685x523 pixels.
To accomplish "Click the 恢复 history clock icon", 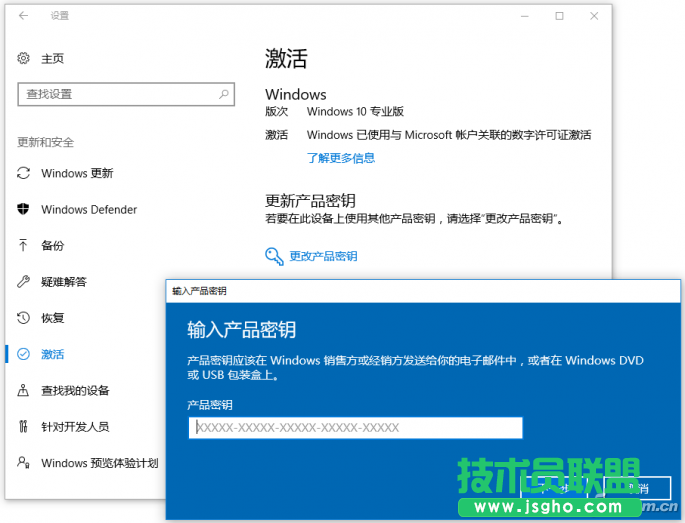I will click(23, 318).
